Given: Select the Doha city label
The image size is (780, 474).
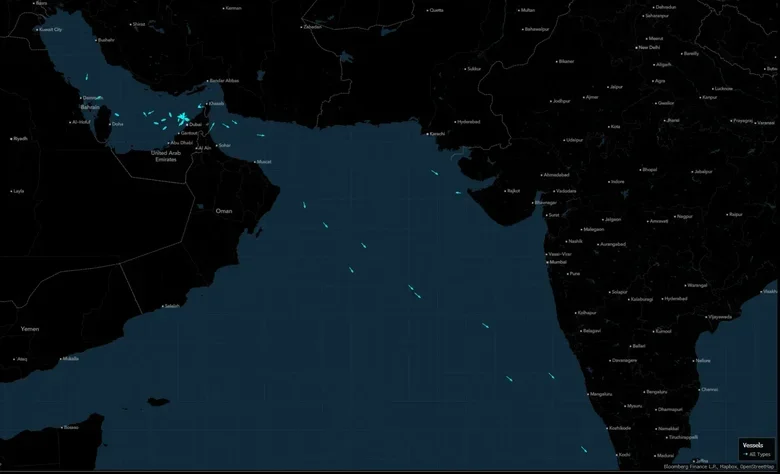Looking at the screenshot, I should pyautogui.click(x=116, y=124).
